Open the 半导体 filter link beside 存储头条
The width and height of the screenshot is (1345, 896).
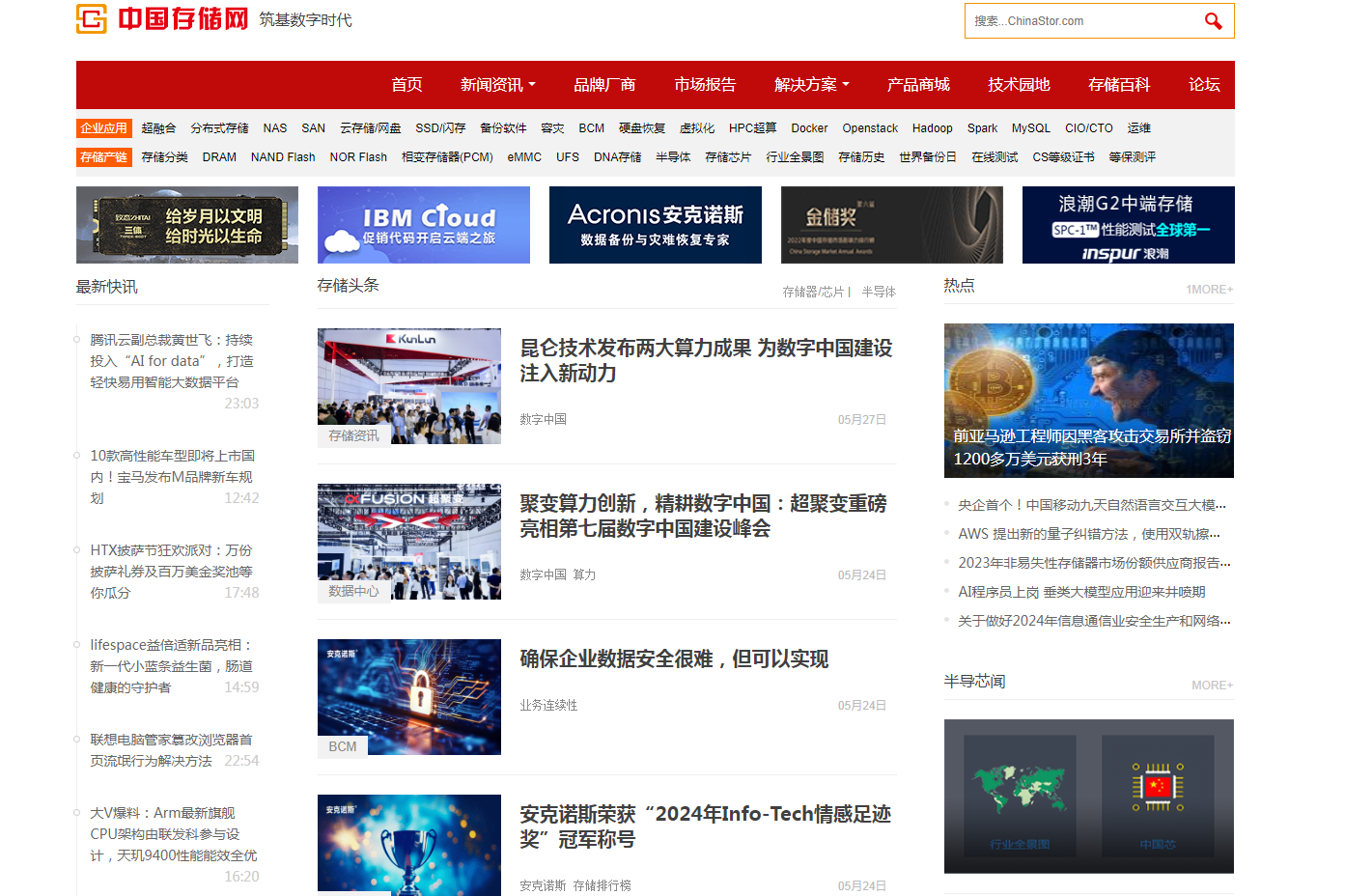point(879,292)
